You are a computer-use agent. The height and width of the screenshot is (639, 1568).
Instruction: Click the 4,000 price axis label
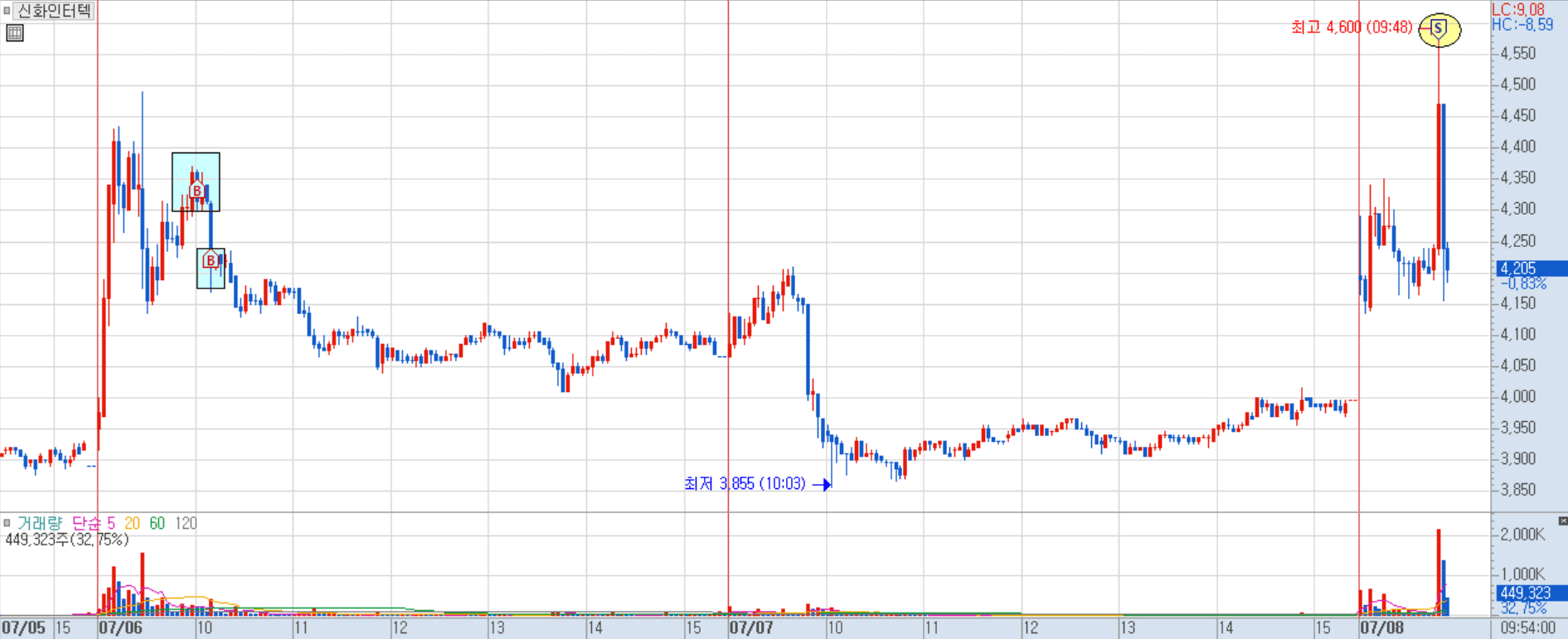[1518, 396]
